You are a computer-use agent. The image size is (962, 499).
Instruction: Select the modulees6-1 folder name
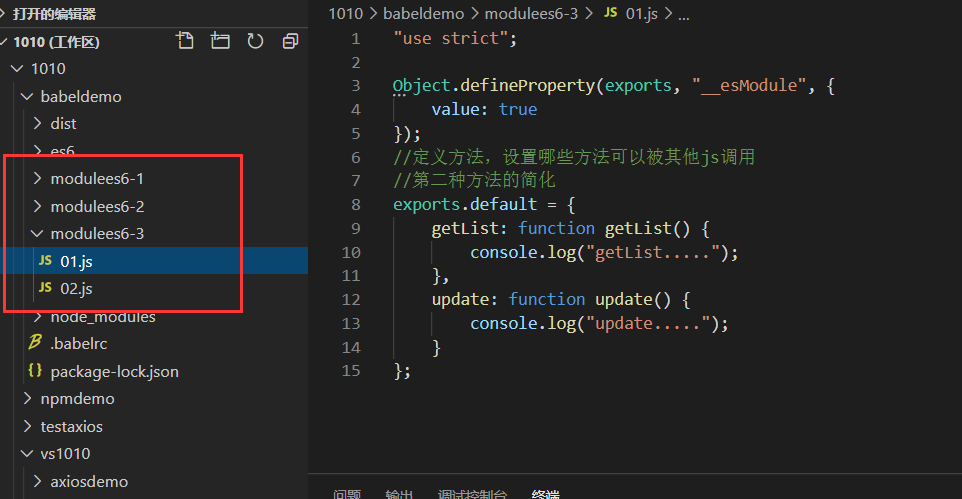(97, 179)
